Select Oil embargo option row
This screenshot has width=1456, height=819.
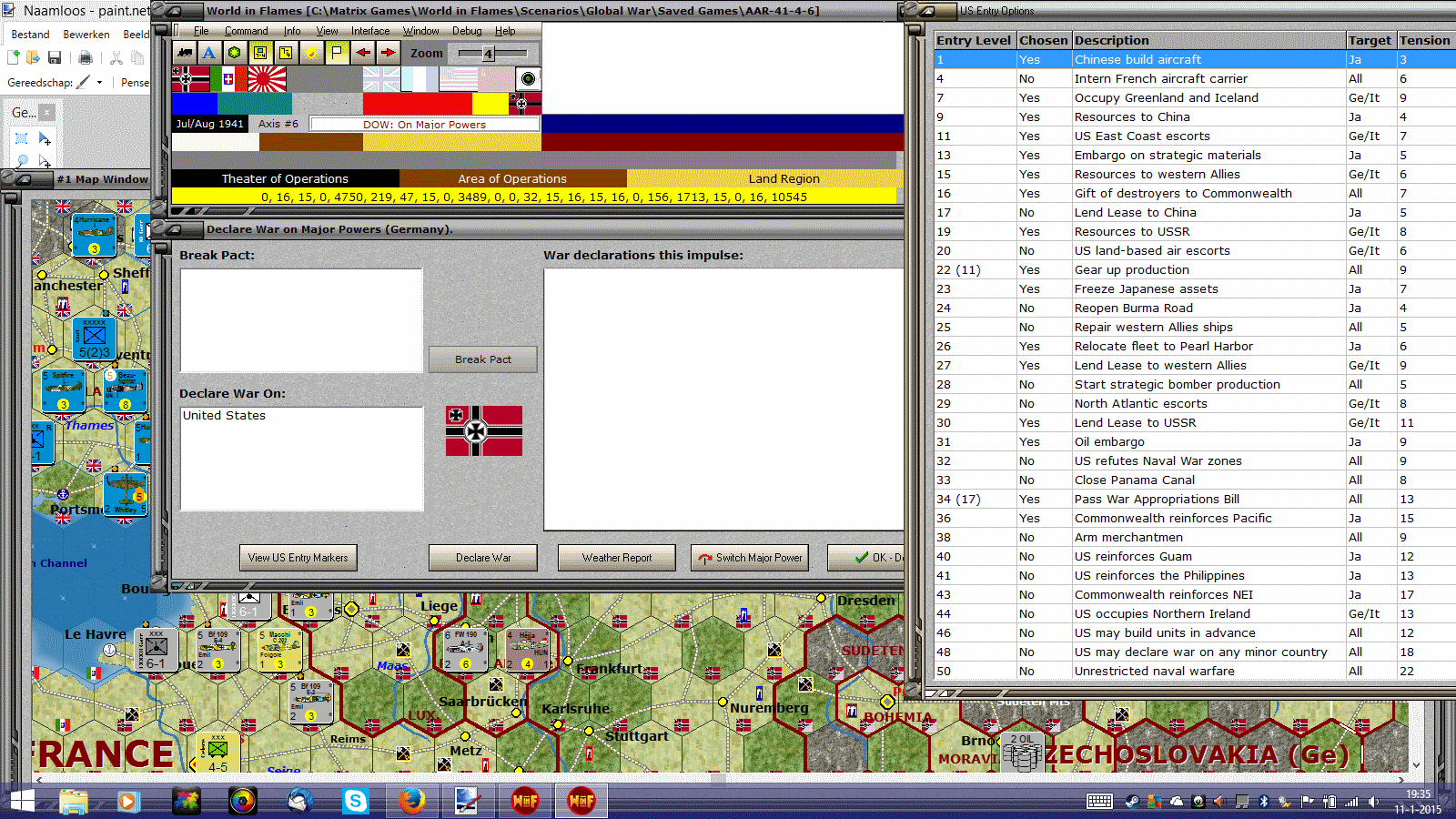(x=1195, y=442)
